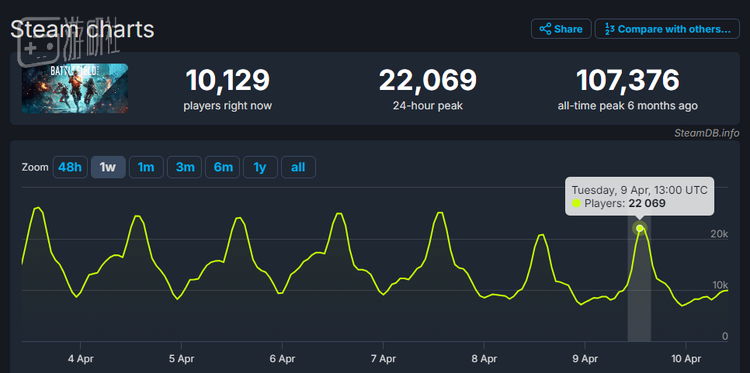The width and height of the screenshot is (750, 373).
Task: Click the 20k y-axis label
Action: click(x=719, y=234)
